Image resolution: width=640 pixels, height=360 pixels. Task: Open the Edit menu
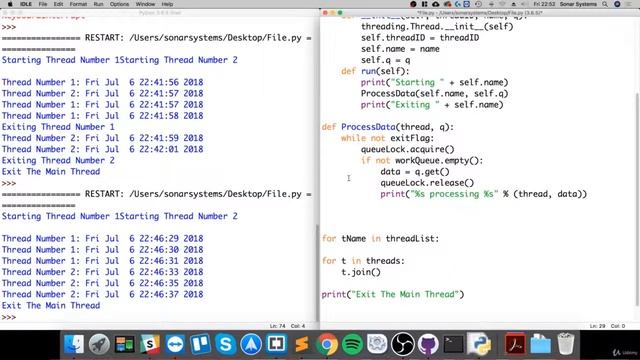[58, 4]
